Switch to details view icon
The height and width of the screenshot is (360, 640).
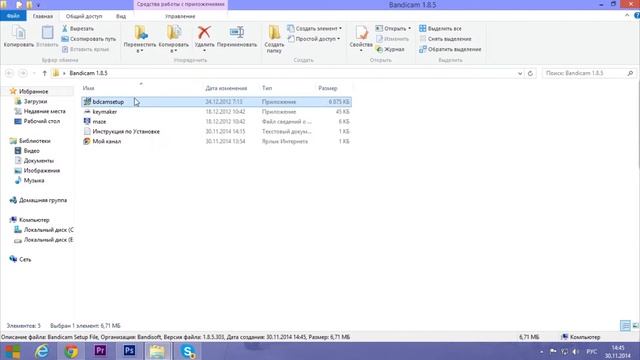click(x=625, y=325)
